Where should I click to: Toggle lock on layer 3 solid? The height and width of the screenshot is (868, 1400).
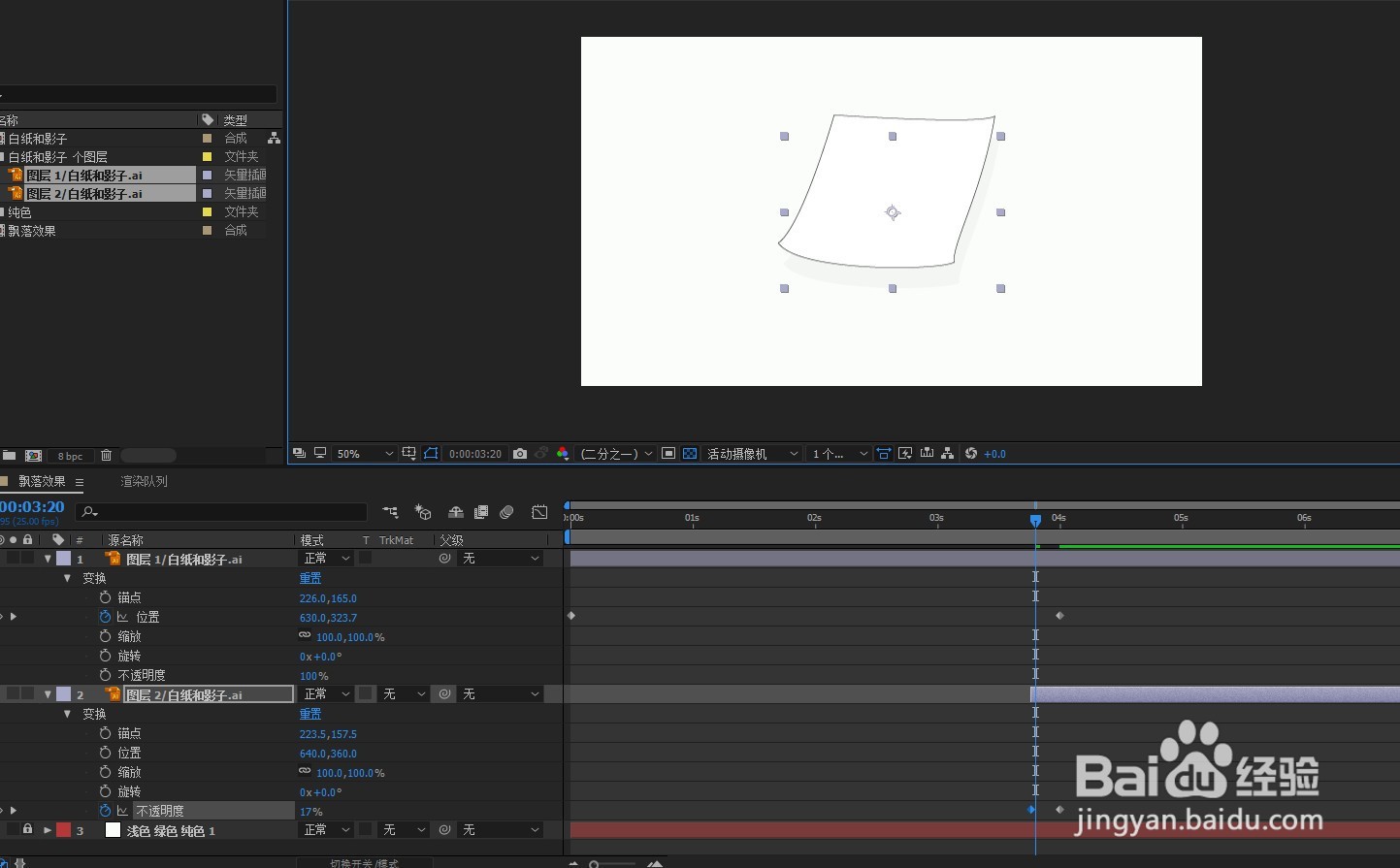click(x=27, y=830)
